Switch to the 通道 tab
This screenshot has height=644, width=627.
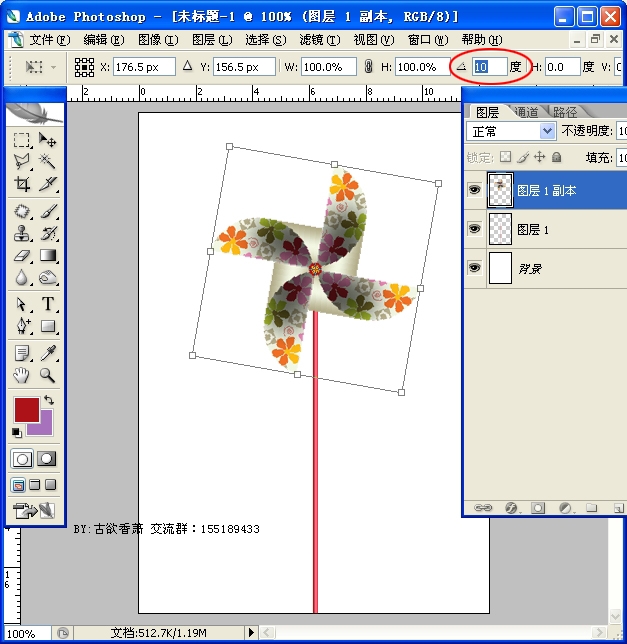click(526, 112)
